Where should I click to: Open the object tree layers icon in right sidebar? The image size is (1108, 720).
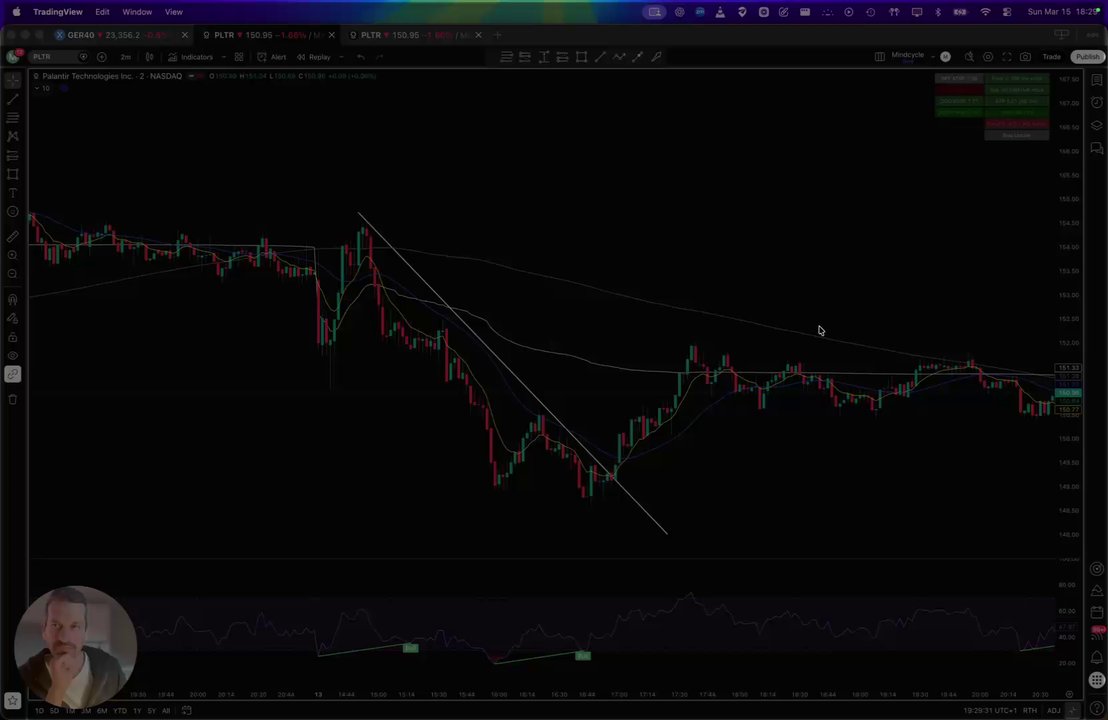(1097, 125)
